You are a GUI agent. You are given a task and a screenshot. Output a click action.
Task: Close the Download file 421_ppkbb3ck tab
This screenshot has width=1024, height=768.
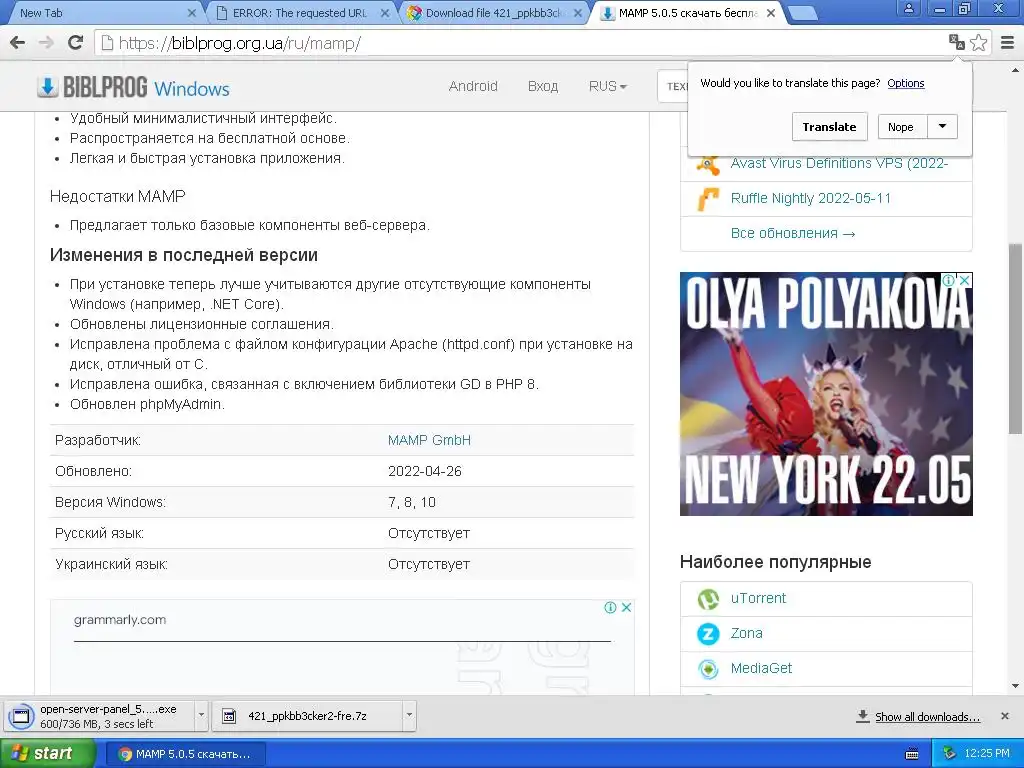(578, 12)
